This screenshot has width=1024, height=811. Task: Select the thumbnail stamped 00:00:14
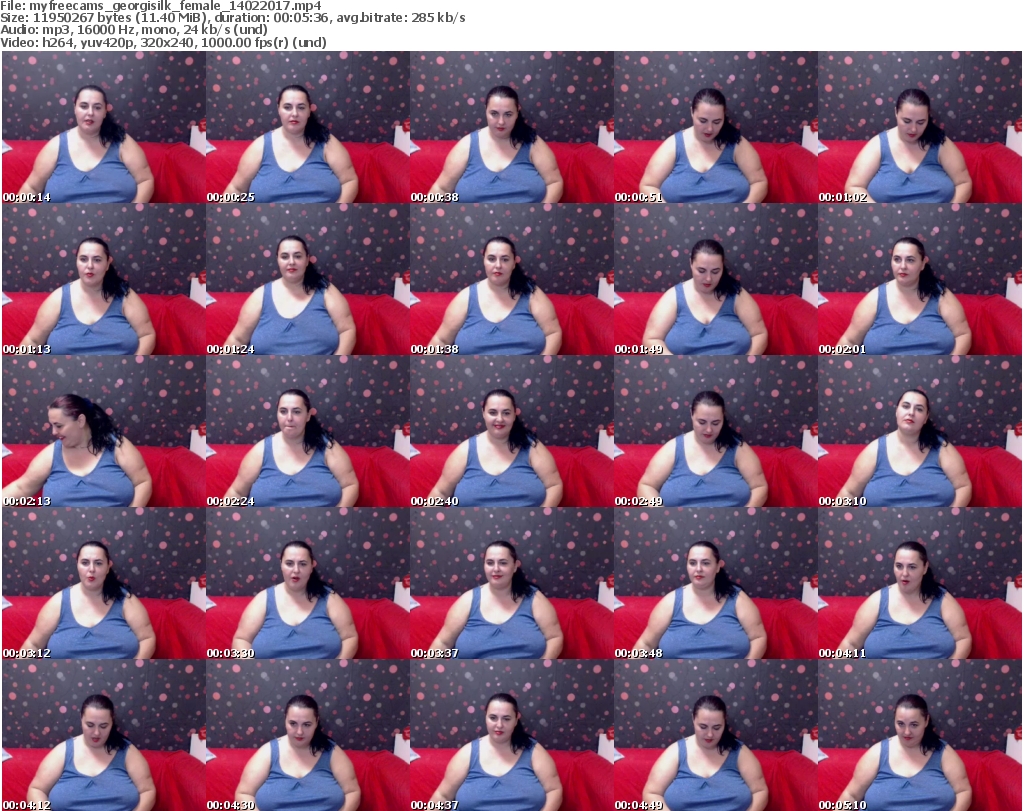(104, 127)
